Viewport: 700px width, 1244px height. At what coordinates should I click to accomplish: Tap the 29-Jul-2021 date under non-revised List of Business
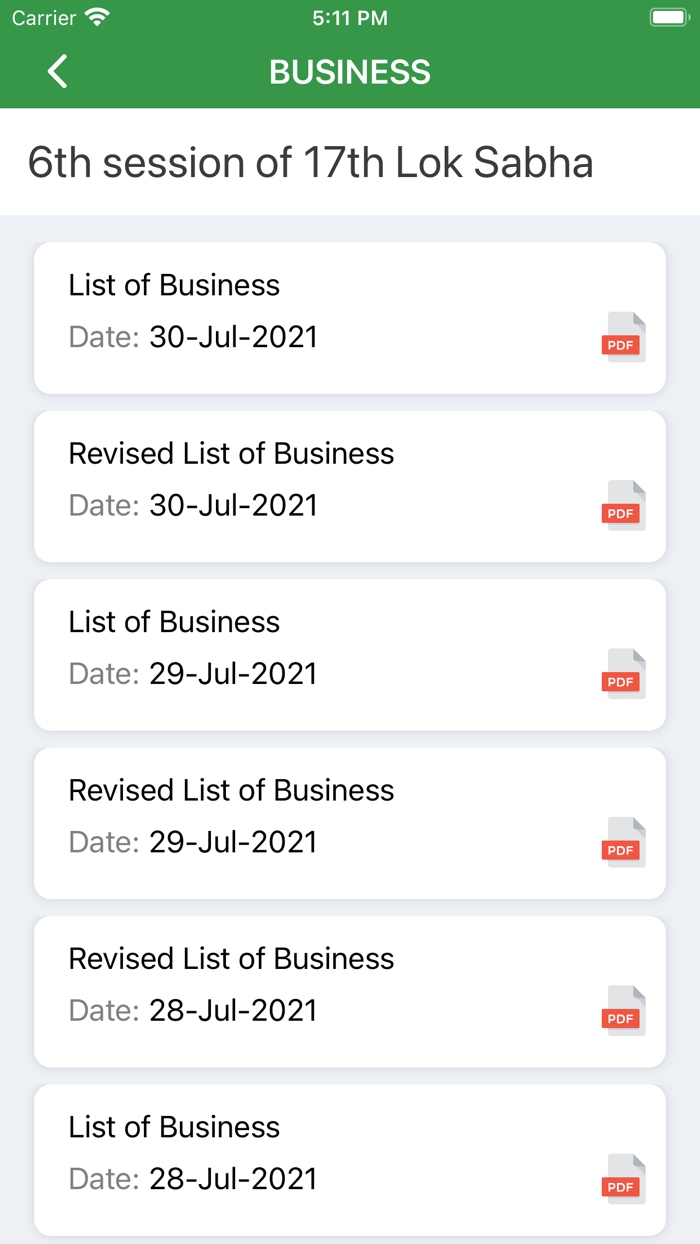point(233,674)
